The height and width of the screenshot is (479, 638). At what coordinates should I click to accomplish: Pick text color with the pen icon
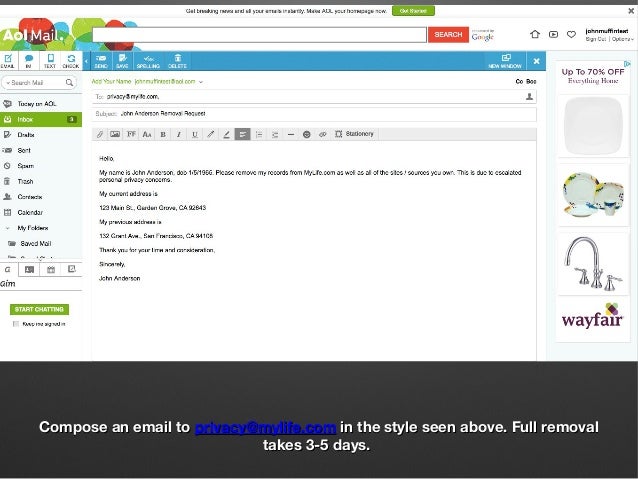click(x=211, y=134)
